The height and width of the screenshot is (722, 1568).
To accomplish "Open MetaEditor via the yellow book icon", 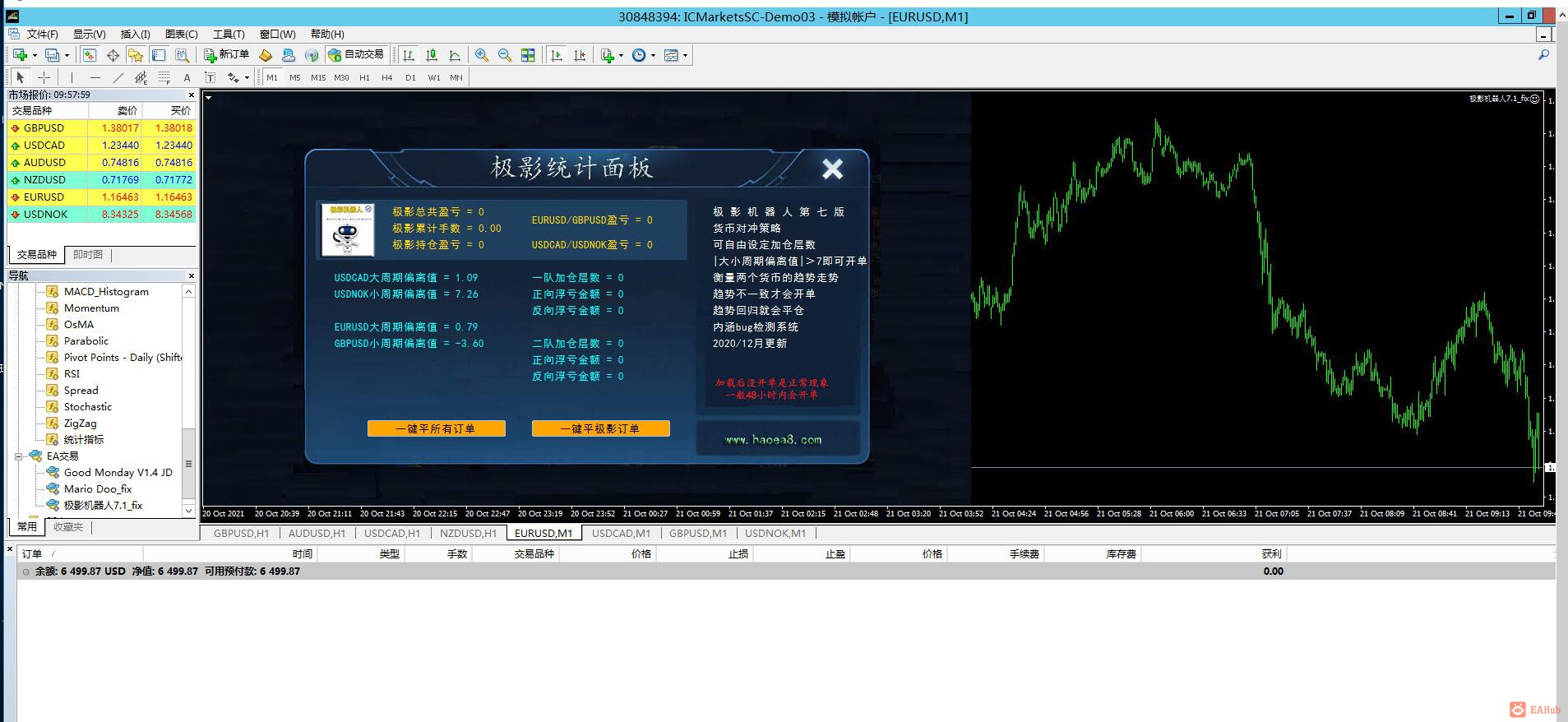I will (266, 55).
